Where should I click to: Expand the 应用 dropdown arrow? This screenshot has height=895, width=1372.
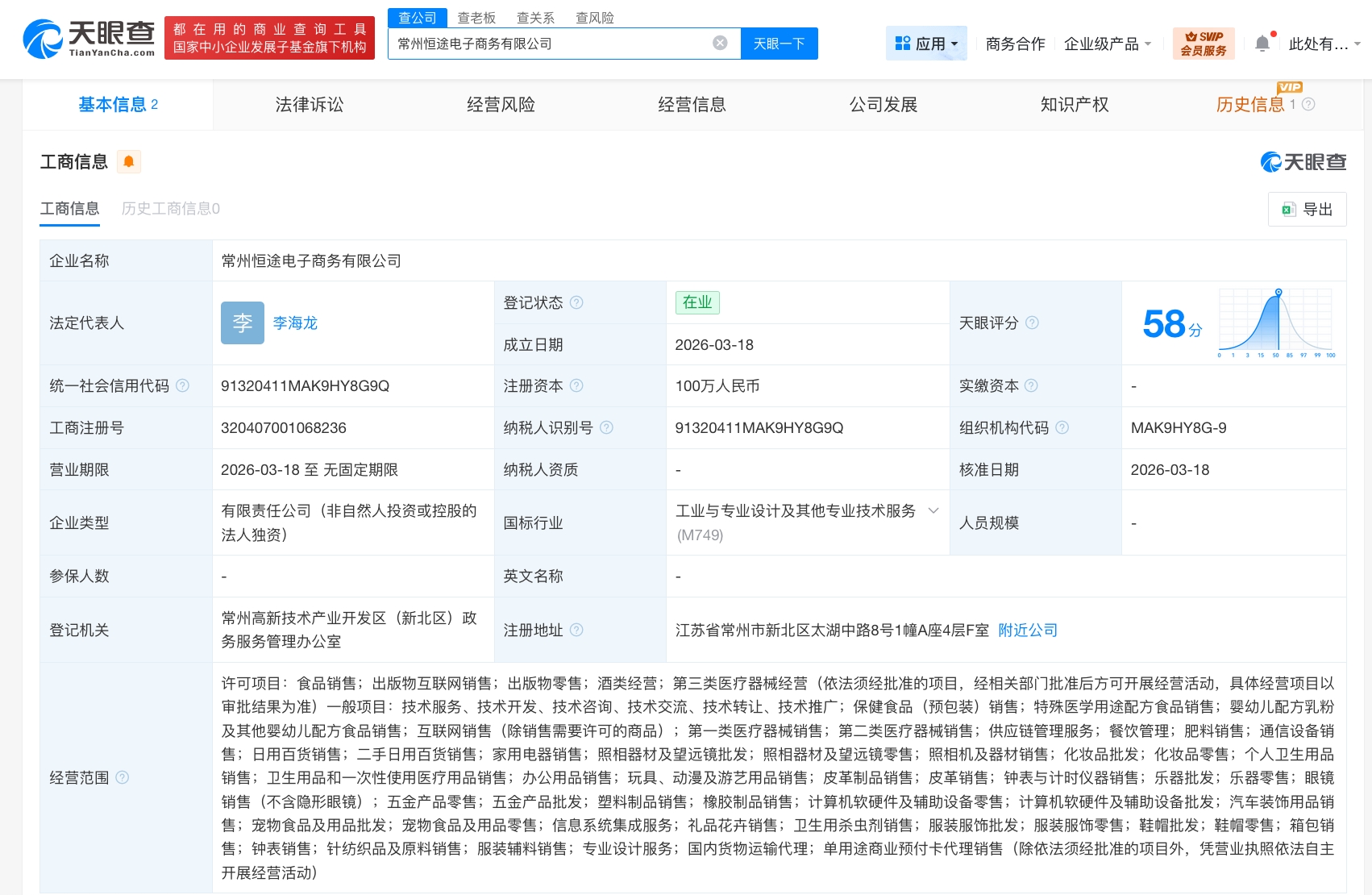pyautogui.click(x=954, y=44)
